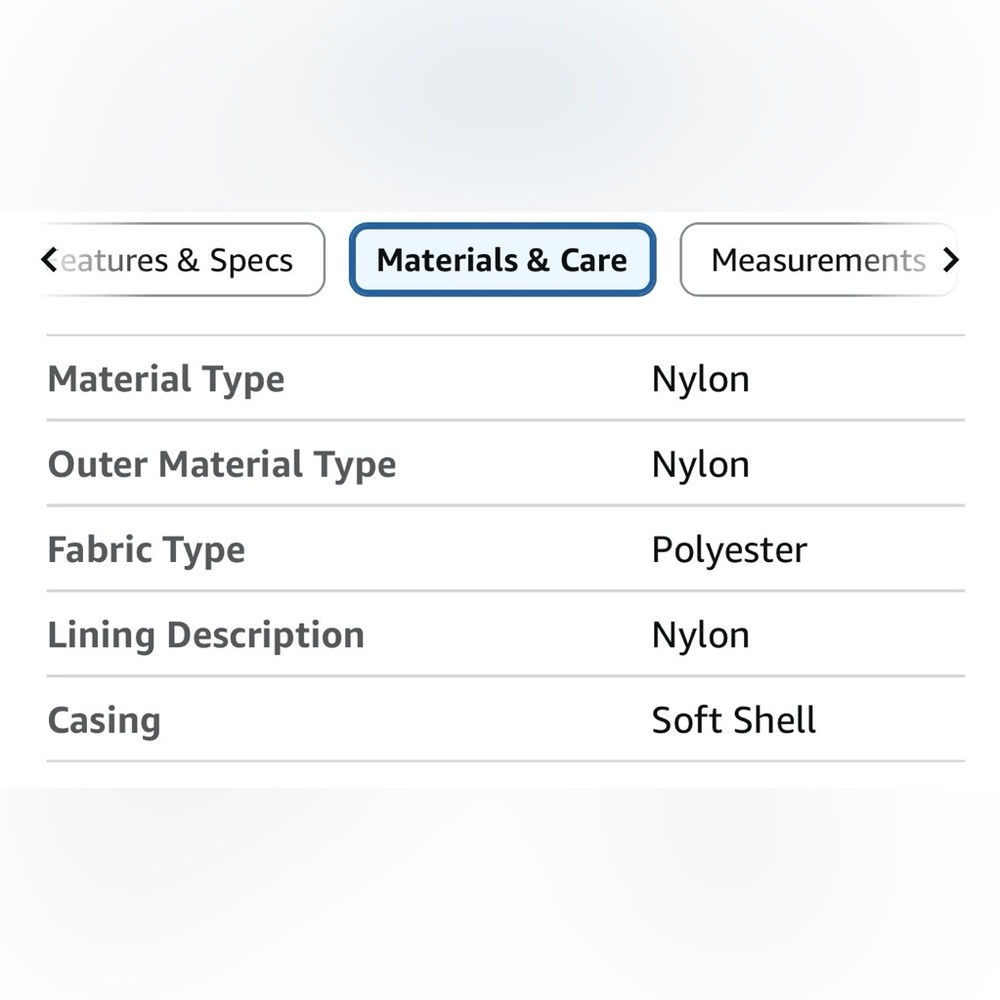Select the Materials & Care tab
Screen dimensions: 1000x1000
(x=502, y=260)
